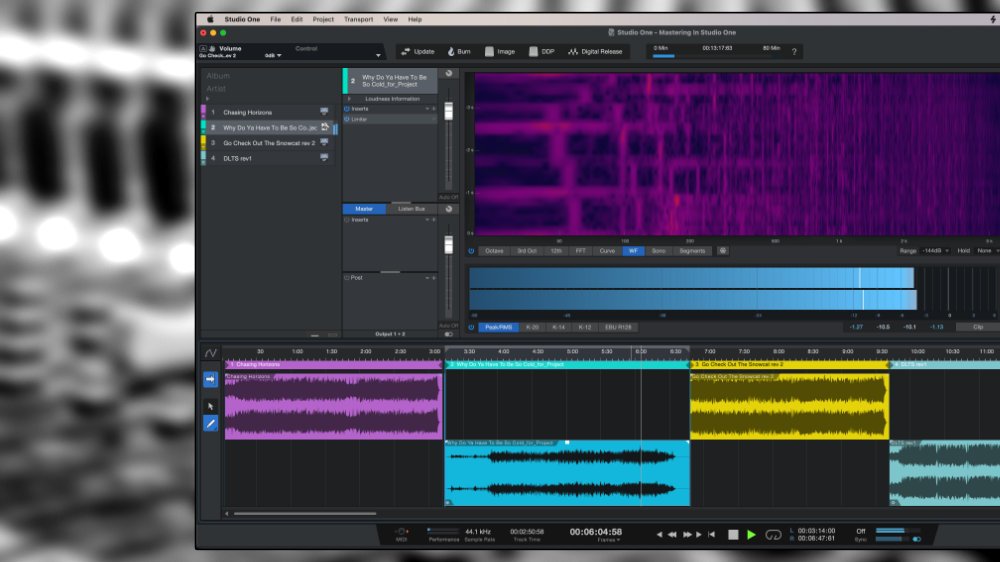Open the Frames time format dropdown

[x=608, y=540]
